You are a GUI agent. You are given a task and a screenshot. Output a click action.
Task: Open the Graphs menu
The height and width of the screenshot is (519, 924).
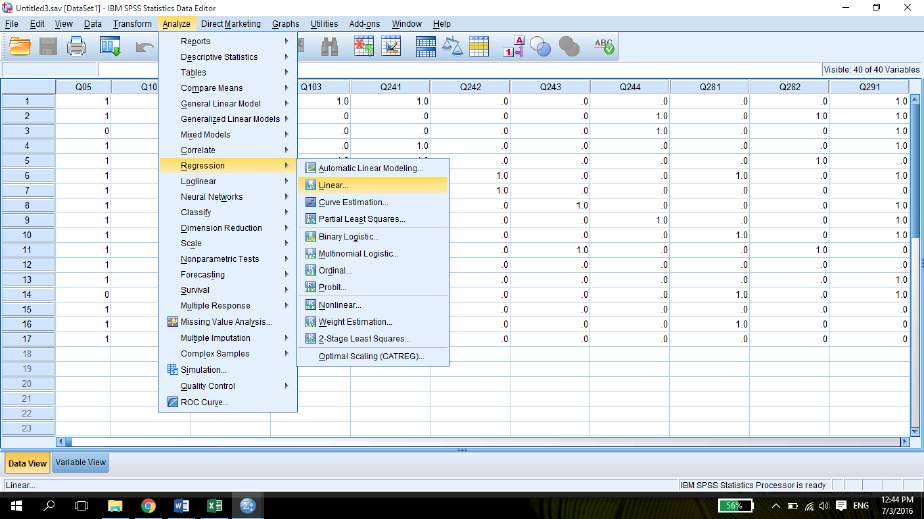pyautogui.click(x=286, y=24)
